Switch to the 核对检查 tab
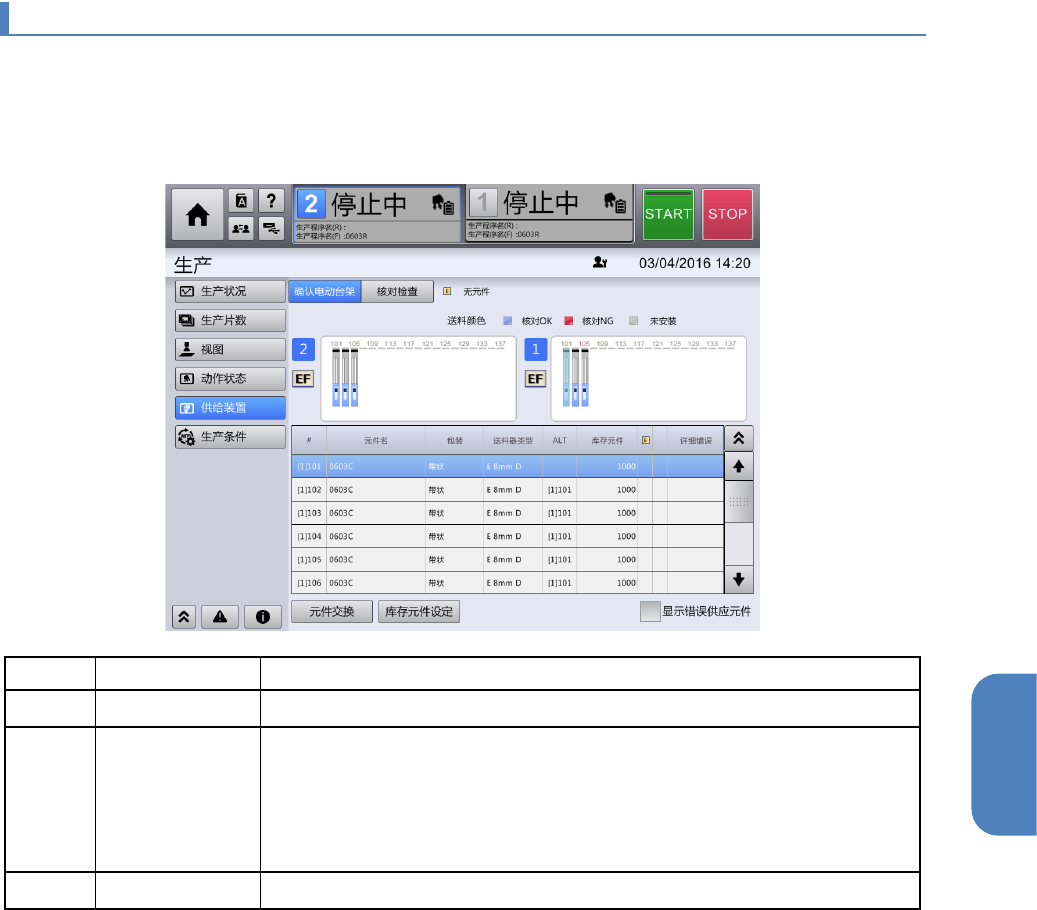1037x910 pixels. pos(397,292)
